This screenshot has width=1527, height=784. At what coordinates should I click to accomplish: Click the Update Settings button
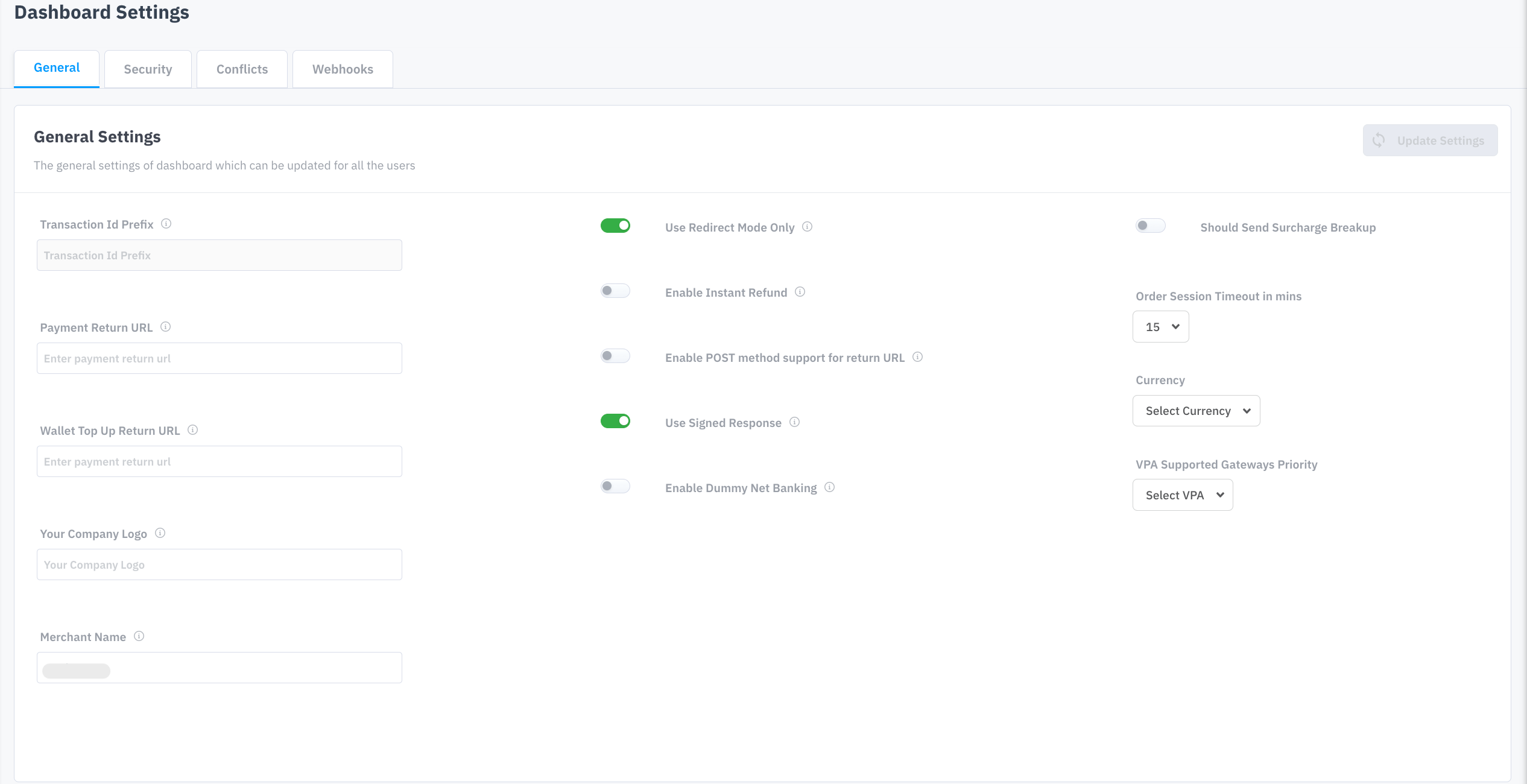tap(1430, 141)
